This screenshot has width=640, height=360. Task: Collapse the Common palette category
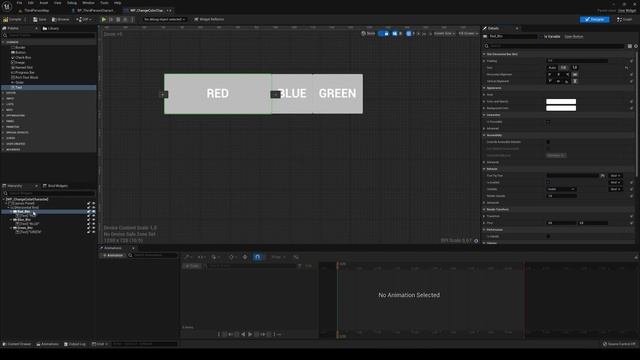4,42
